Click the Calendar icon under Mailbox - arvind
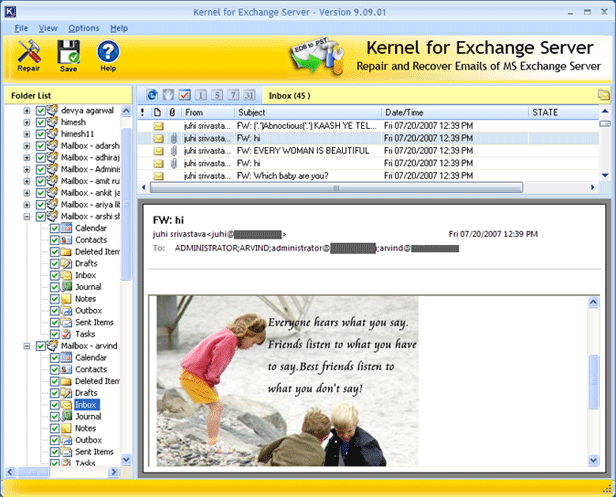This screenshot has width=616, height=497. [x=67, y=358]
